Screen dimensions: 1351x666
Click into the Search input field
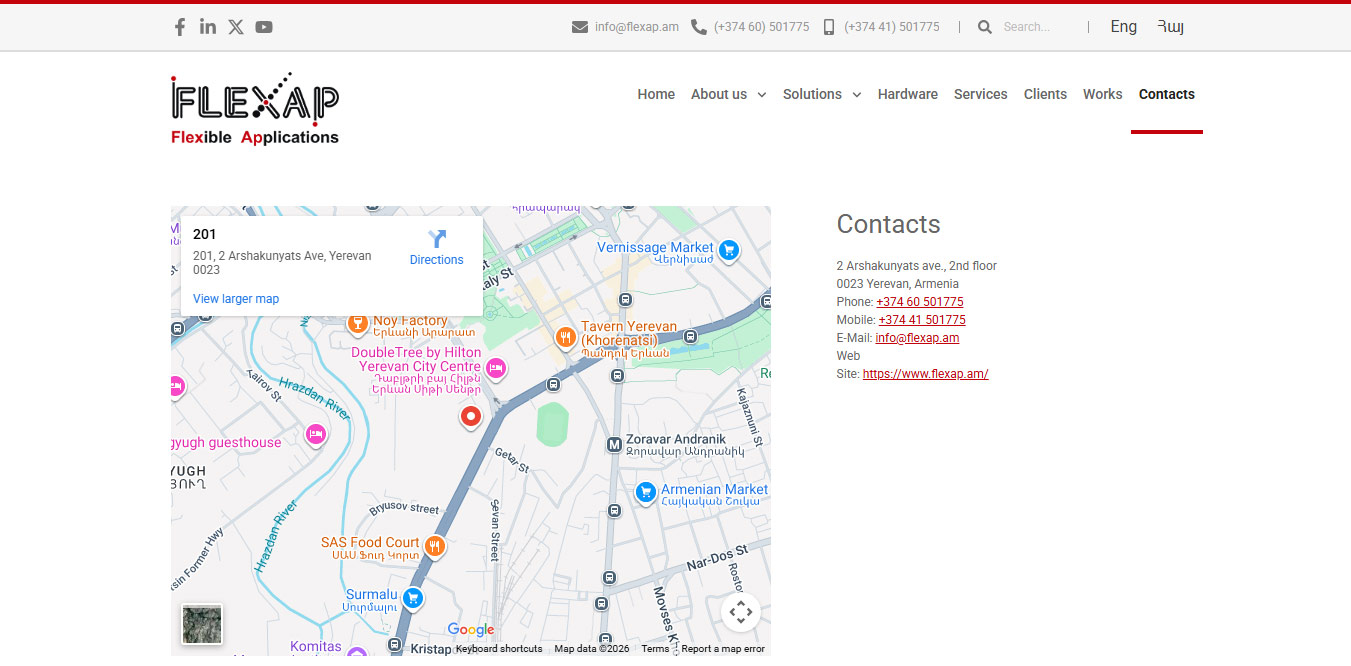[1035, 27]
